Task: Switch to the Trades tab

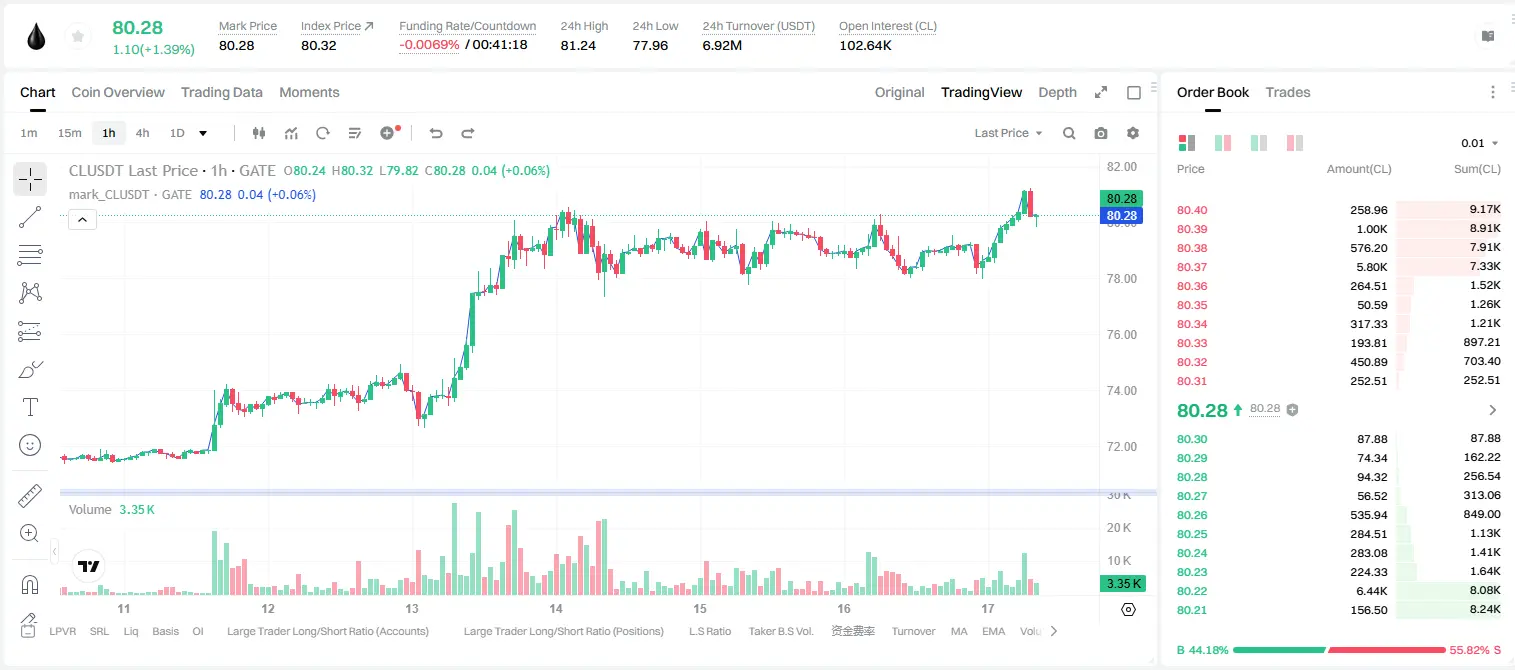Action: (x=1287, y=92)
